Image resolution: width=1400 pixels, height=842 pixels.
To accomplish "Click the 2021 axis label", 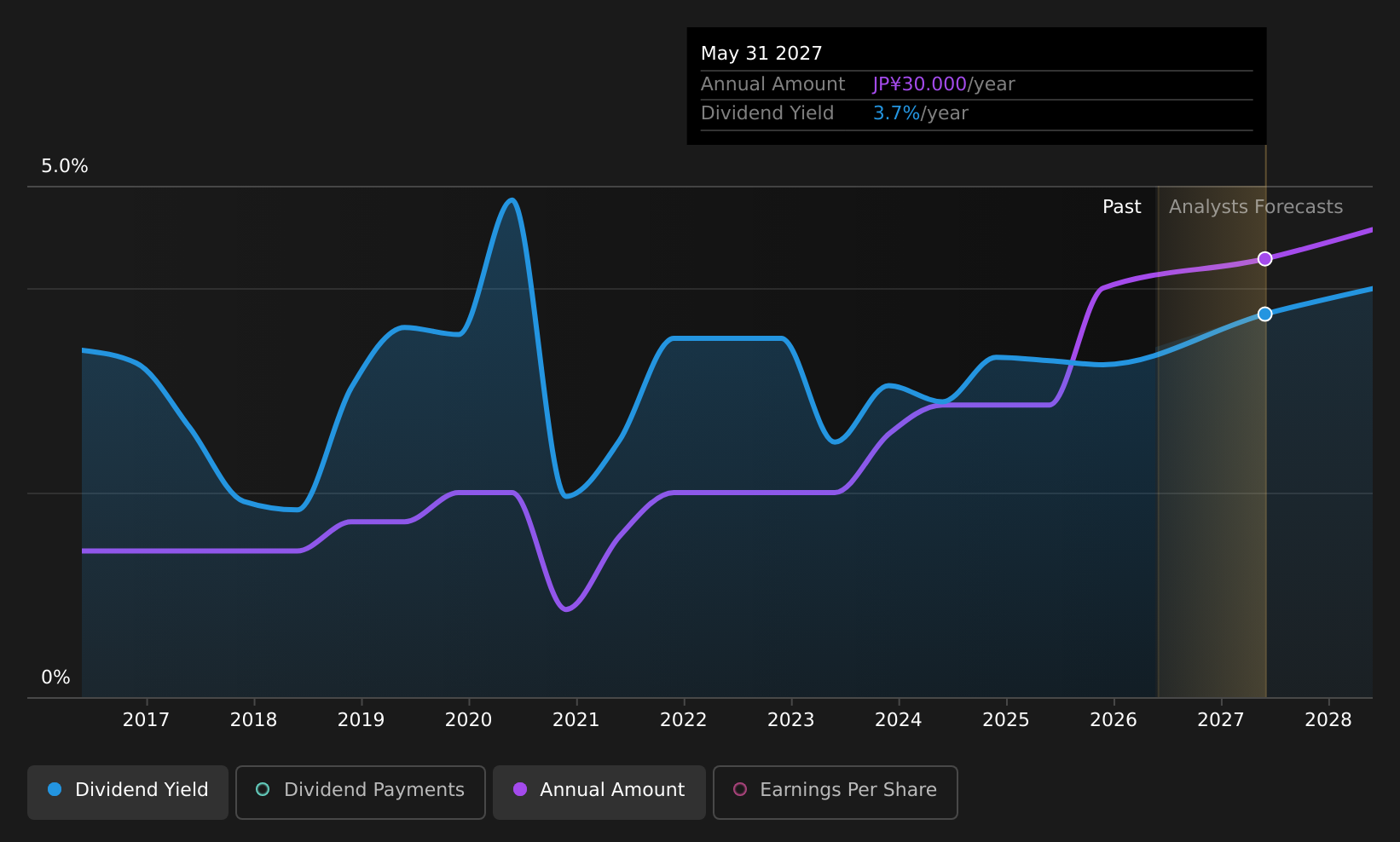I will point(576,720).
